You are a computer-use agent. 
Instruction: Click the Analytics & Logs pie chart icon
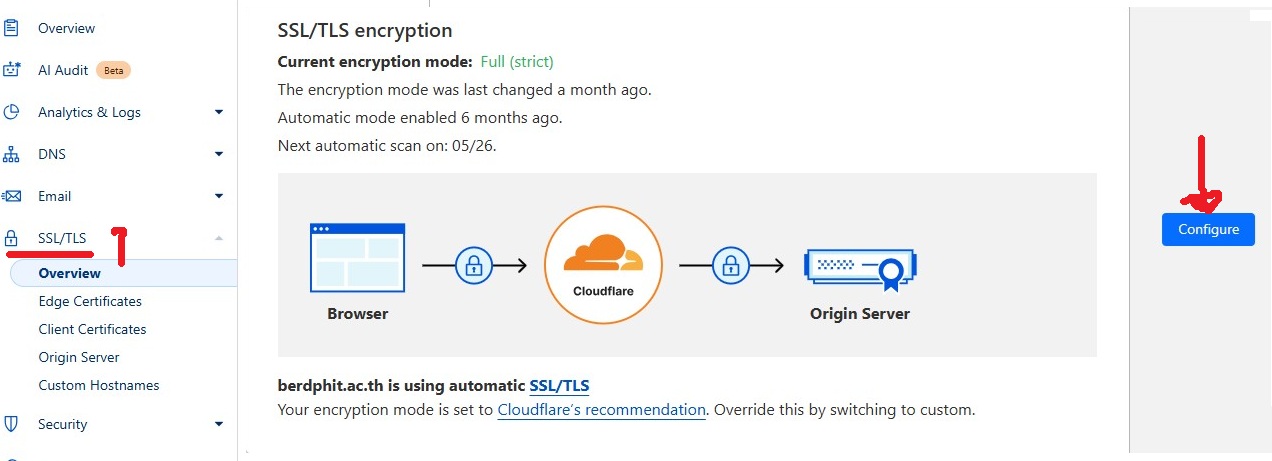coord(12,112)
